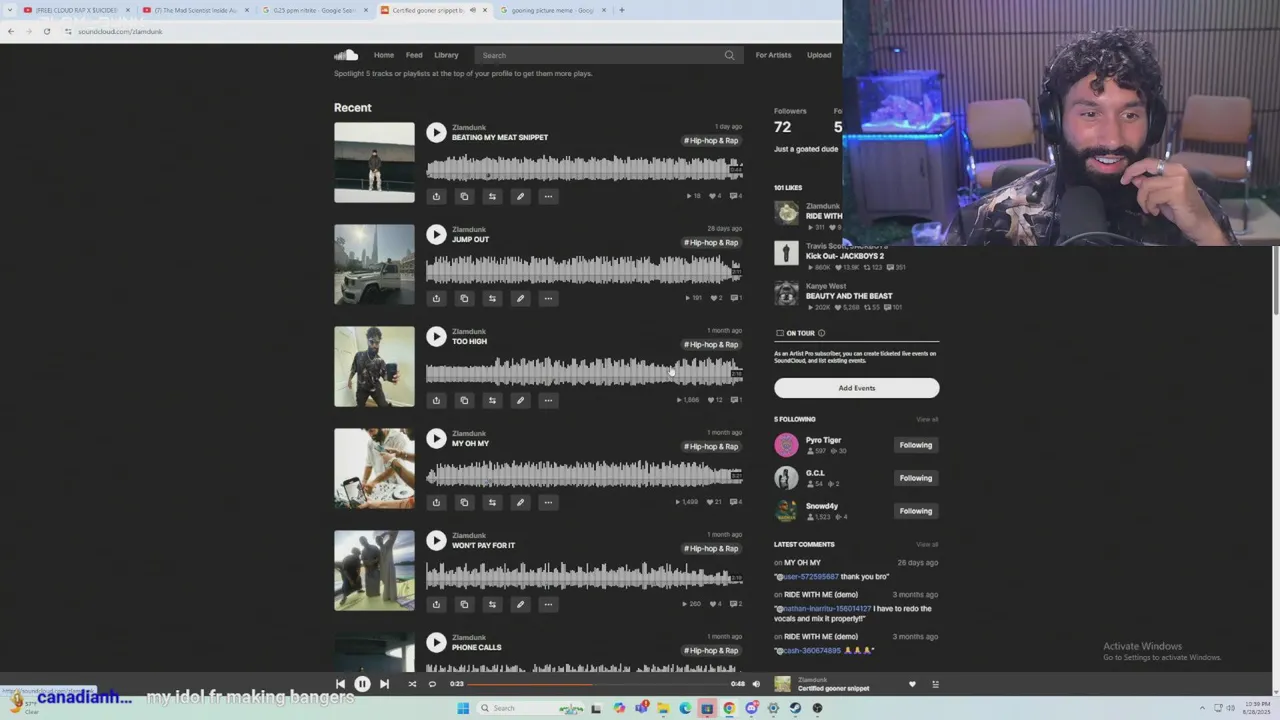View all in the Following section
1280x720 pixels.
coord(927,419)
